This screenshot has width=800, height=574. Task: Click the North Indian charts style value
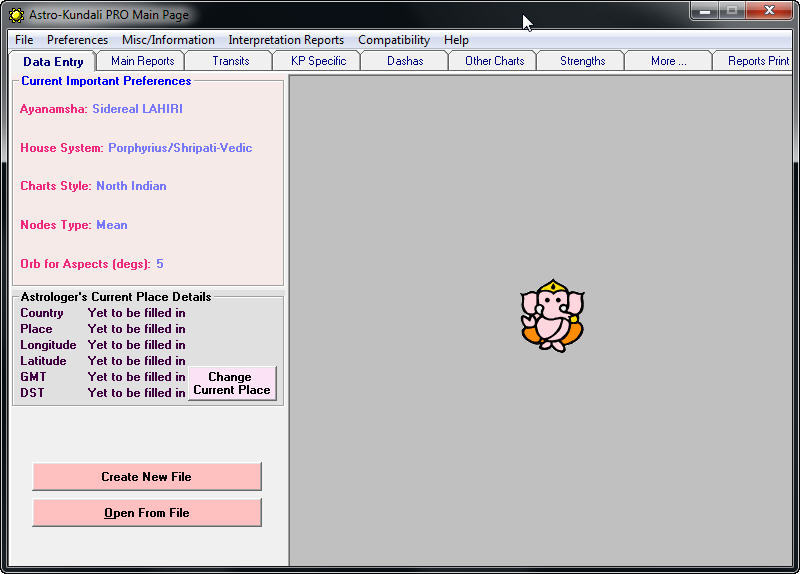[131, 186]
